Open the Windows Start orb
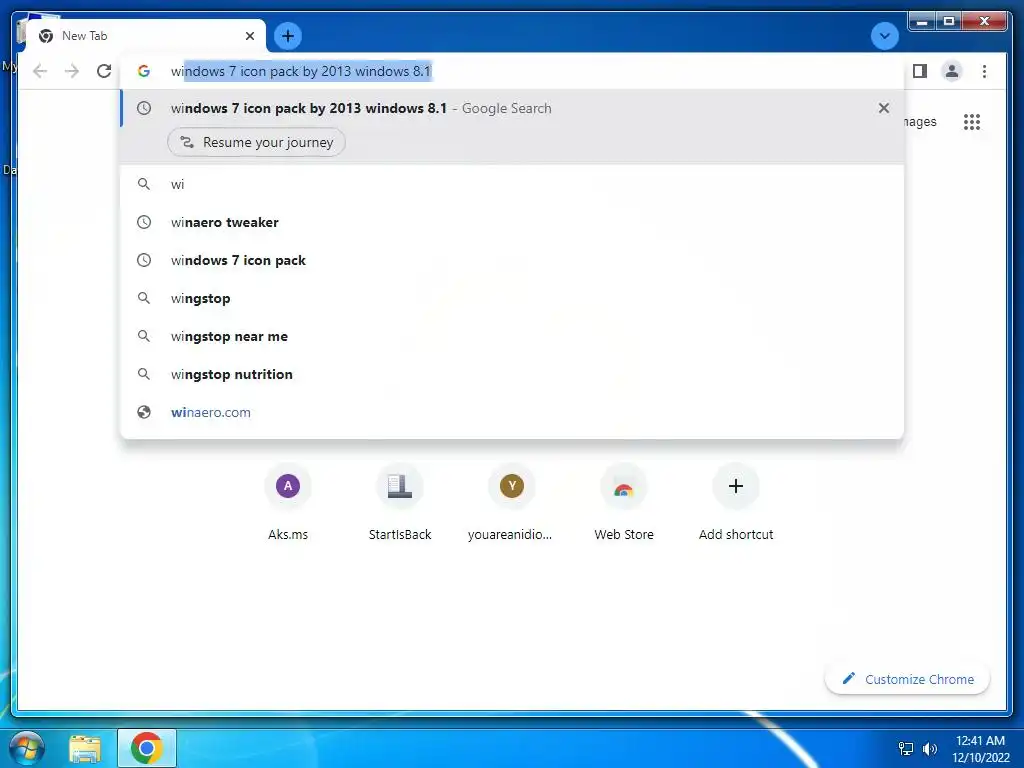Image resolution: width=1024 pixels, height=768 pixels. [x=25, y=748]
